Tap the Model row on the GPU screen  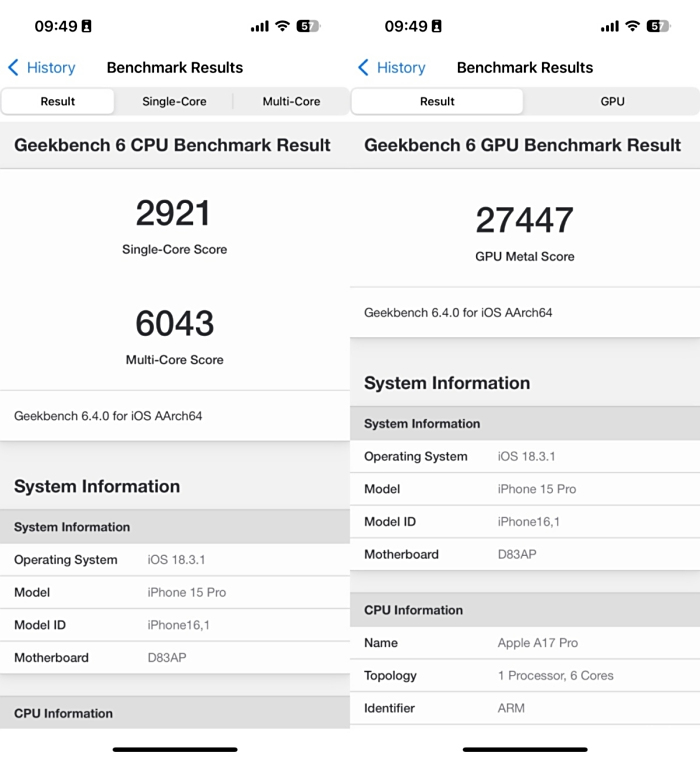pyautogui.click(x=525, y=489)
